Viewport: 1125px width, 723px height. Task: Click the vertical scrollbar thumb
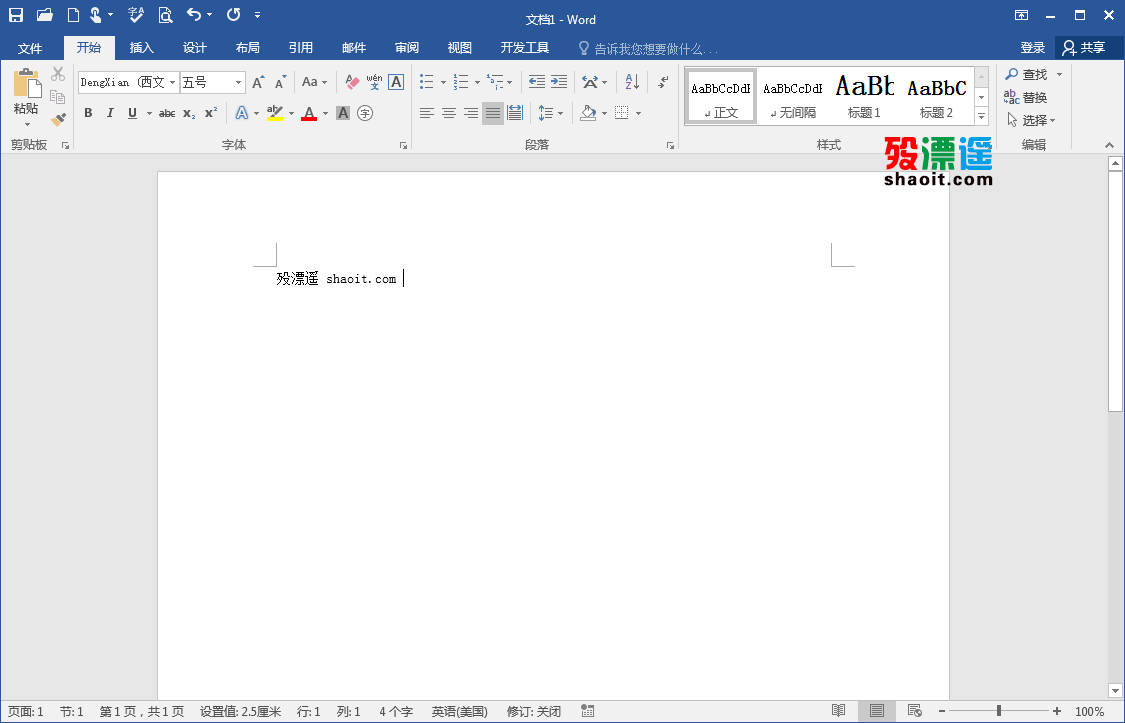(x=1115, y=291)
